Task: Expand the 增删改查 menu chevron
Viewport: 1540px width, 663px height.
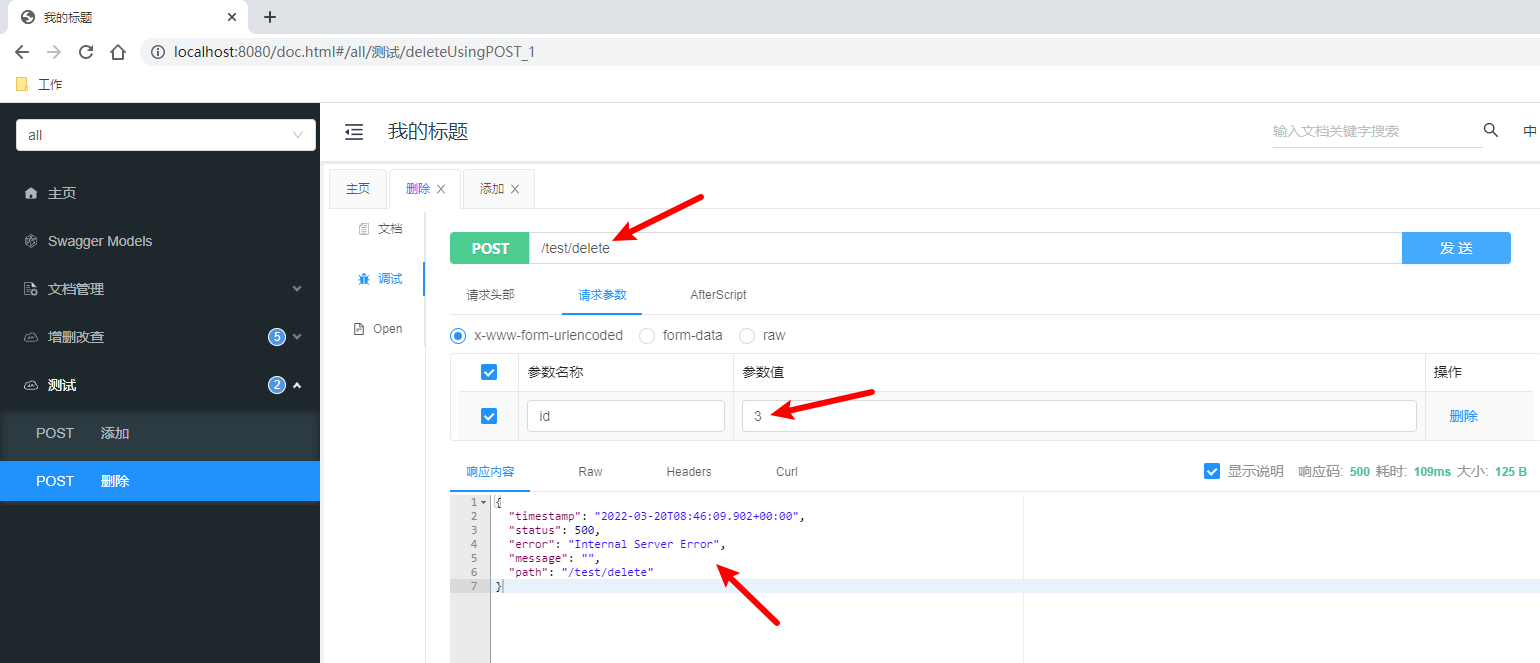Action: (297, 337)
